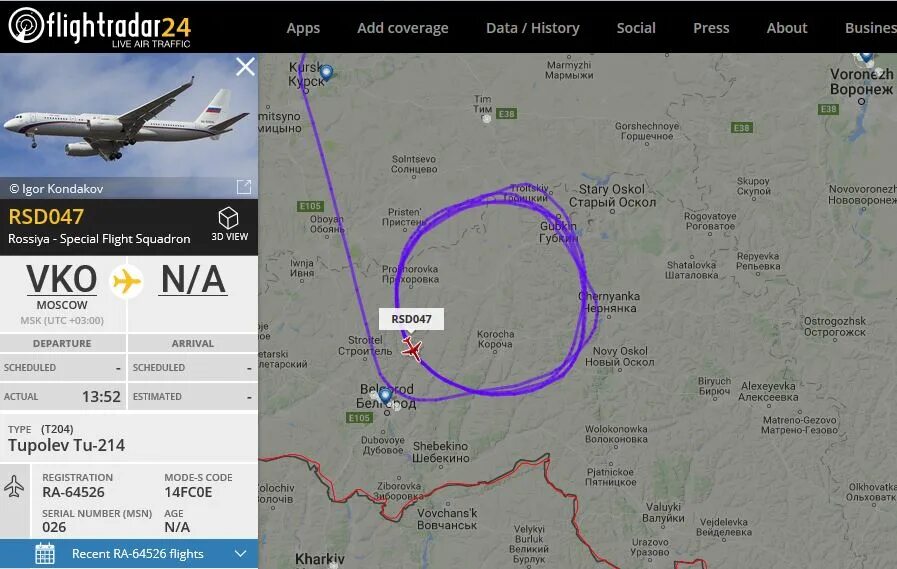Click the yellow plane route icon
The image size is (897, 569).
point(126,281)
